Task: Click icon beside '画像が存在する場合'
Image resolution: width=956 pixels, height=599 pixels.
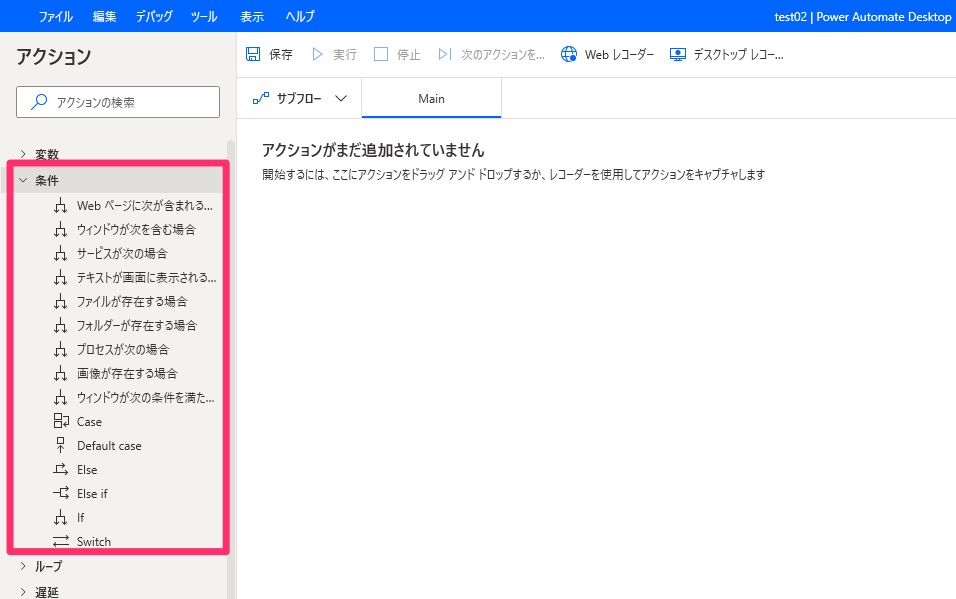Action: pyautogui.click(x=60, y=373)
